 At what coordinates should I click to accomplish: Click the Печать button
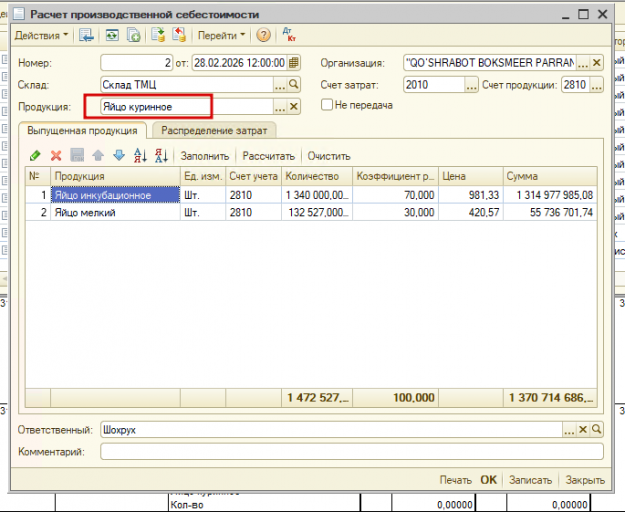click(456, 480)
